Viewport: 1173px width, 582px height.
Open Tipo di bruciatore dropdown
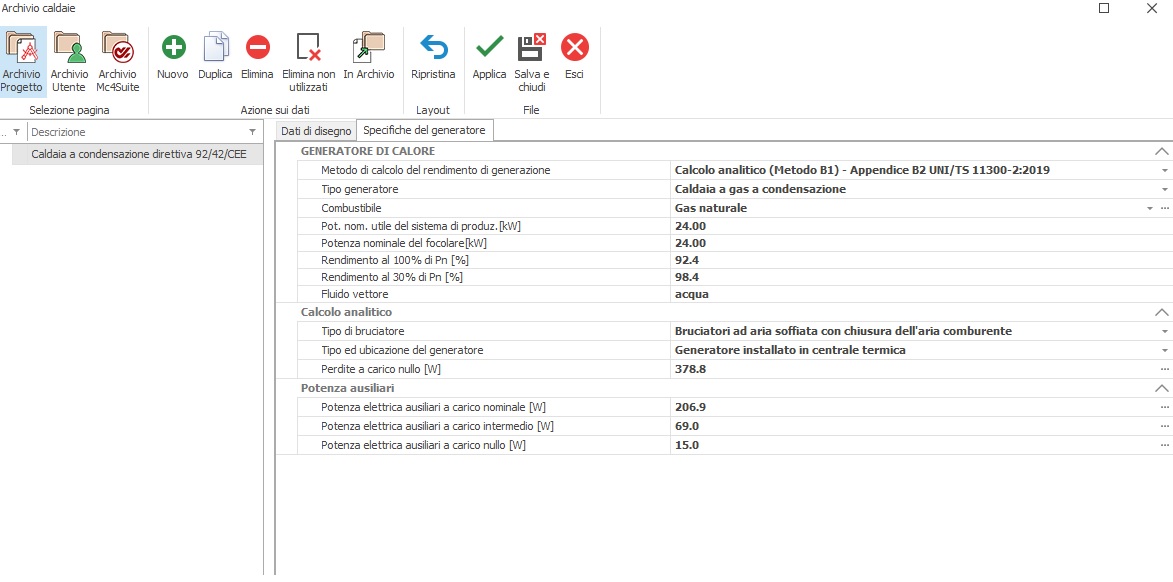click(x=1165, y=332)
